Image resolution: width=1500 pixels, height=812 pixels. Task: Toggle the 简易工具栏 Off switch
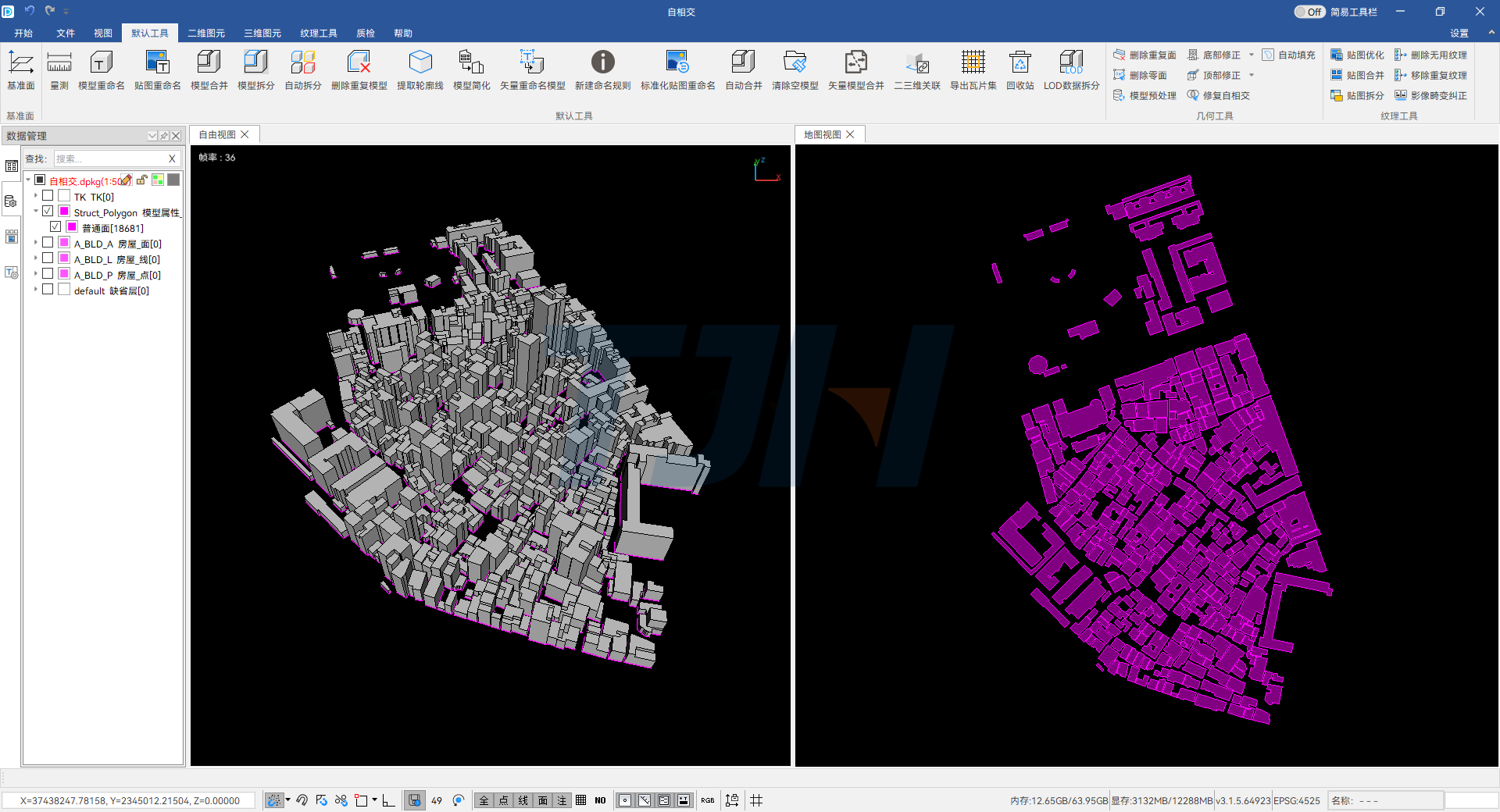(1309, 12)
